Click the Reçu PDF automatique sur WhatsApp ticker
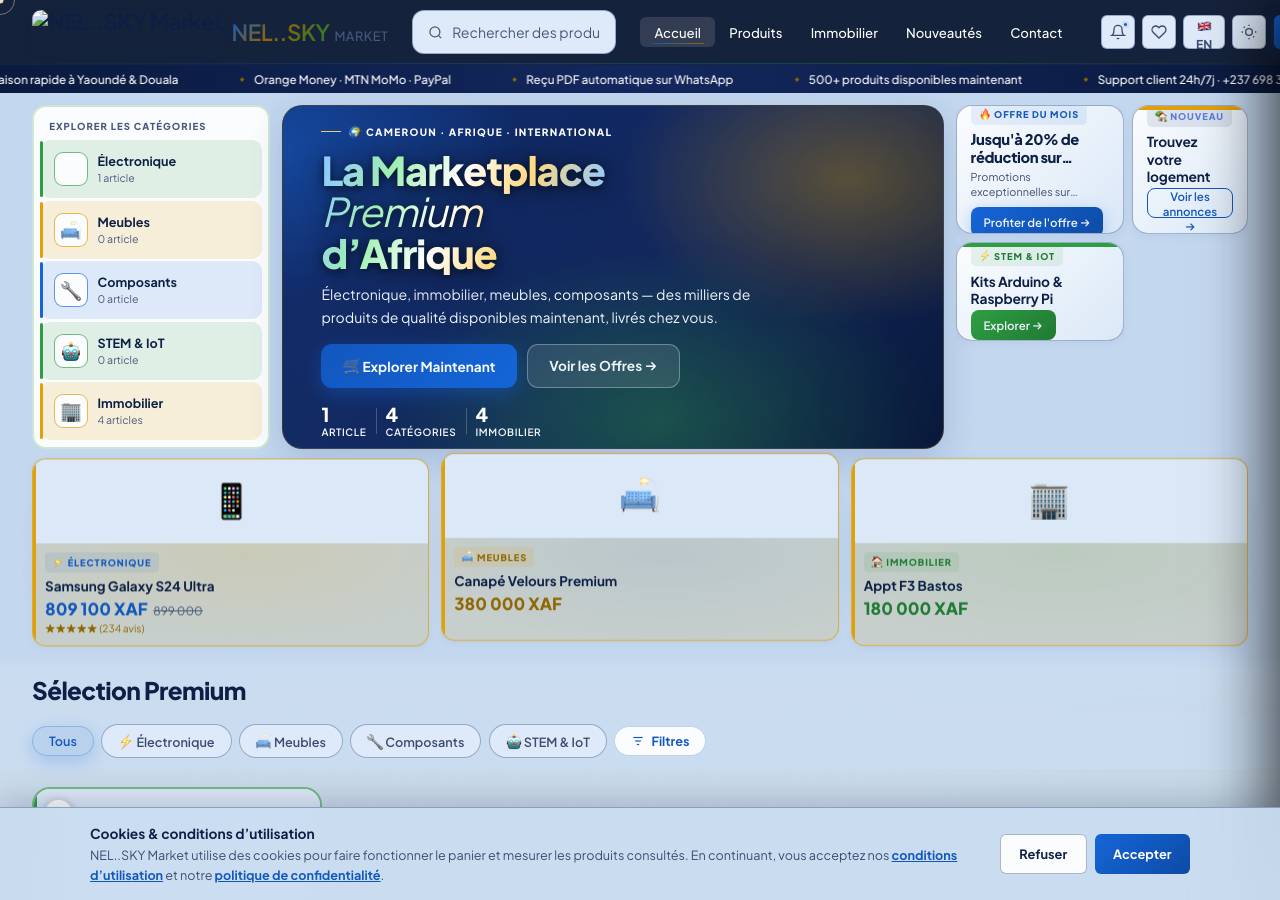This screenshot has height=900, width=1280. tap(629, 80)
